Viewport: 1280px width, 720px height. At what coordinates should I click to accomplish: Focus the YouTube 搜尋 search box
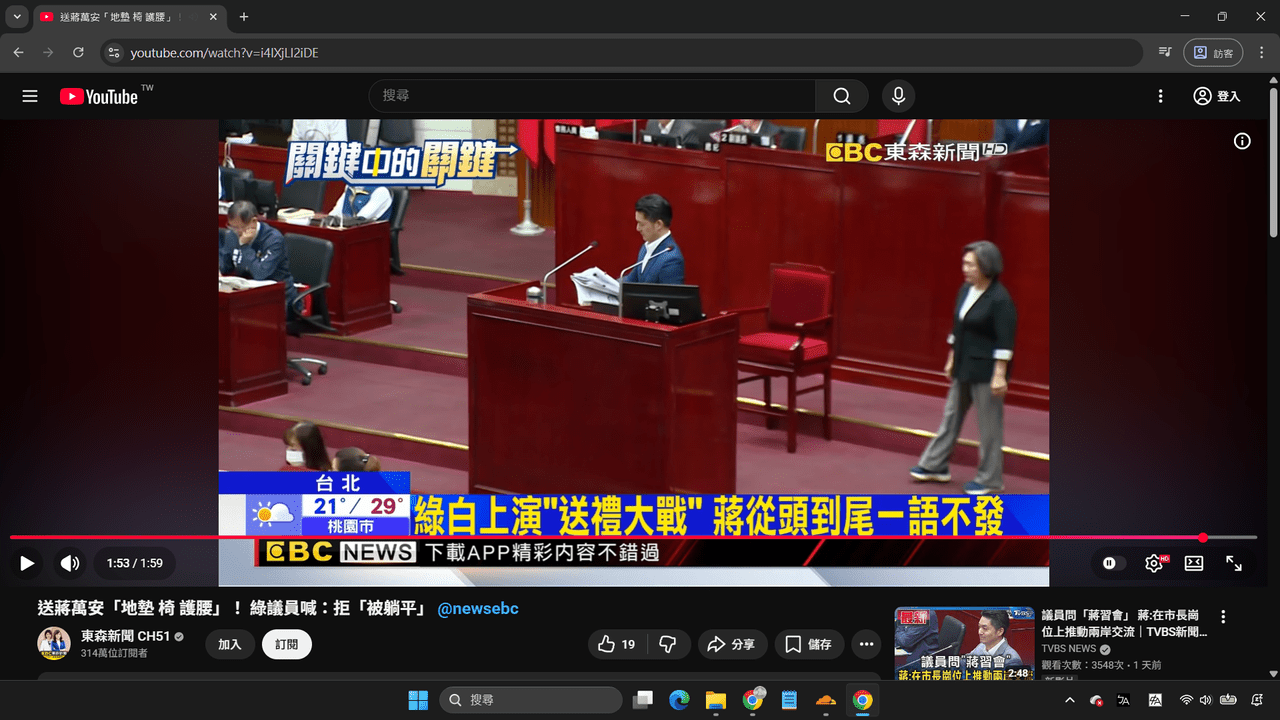pyautogui.click(x=592, y=96)
